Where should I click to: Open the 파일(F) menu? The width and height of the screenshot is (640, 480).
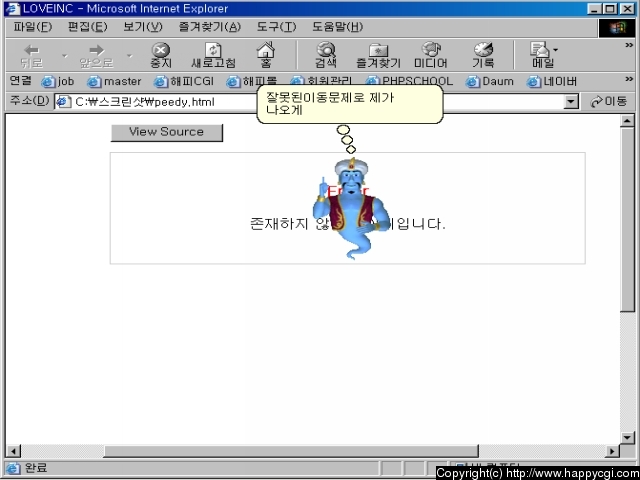[x=33, y=27]
